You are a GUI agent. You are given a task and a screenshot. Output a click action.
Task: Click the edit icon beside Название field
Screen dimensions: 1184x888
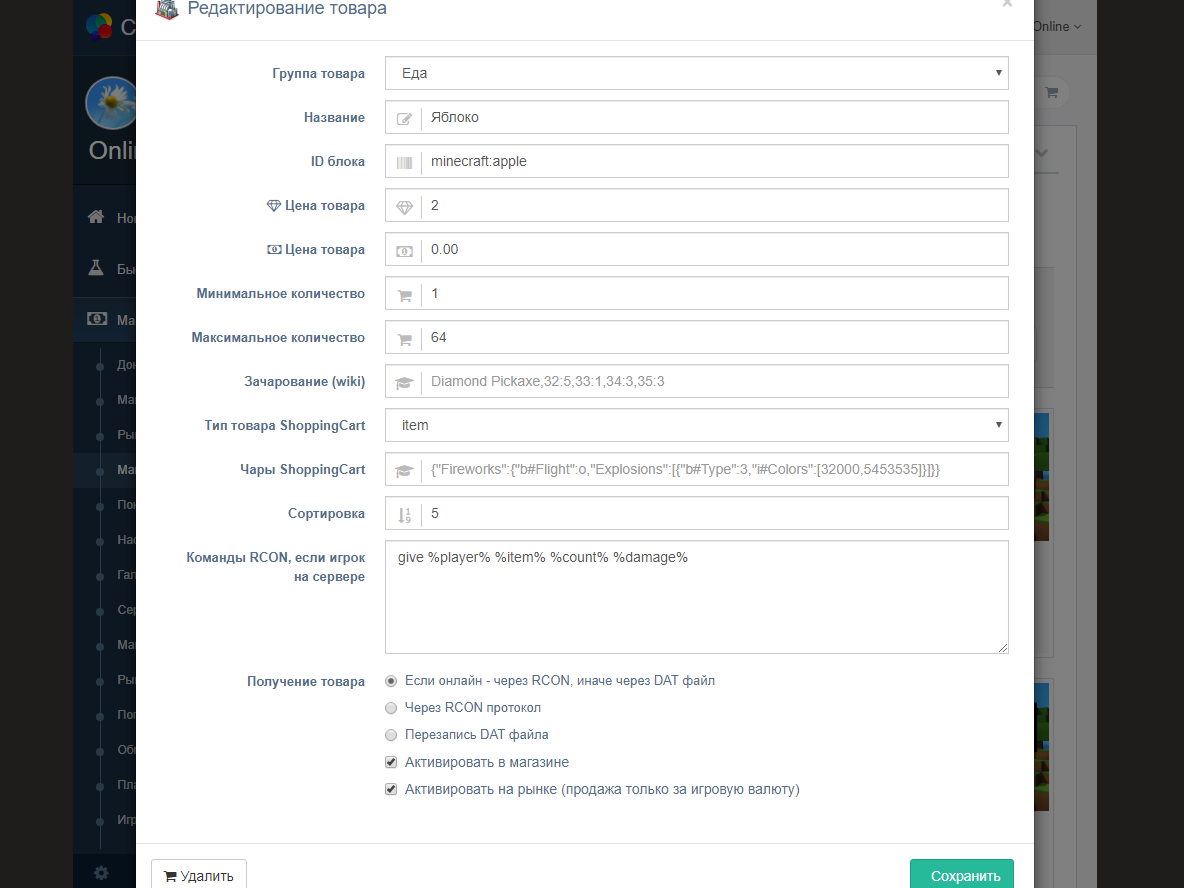point(404,118)
